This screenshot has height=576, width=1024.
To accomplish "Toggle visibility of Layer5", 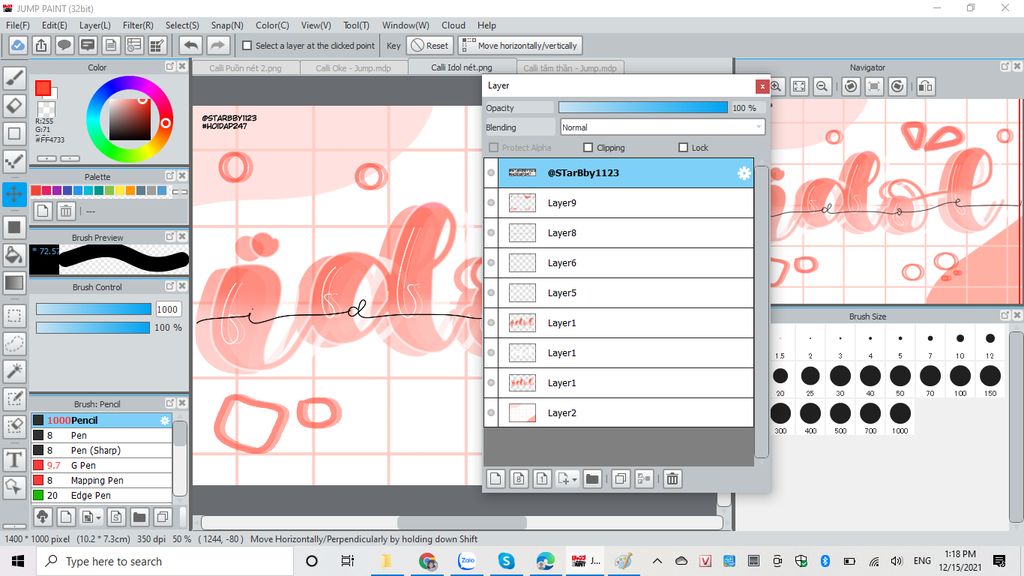I will [x=491, y=293].
